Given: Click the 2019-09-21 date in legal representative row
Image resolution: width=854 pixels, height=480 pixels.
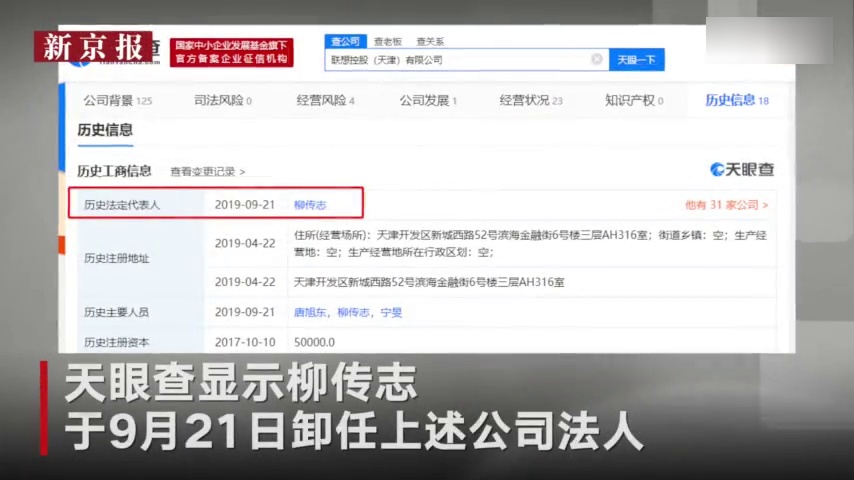Looking at the screenshot, I should (245, 205).
